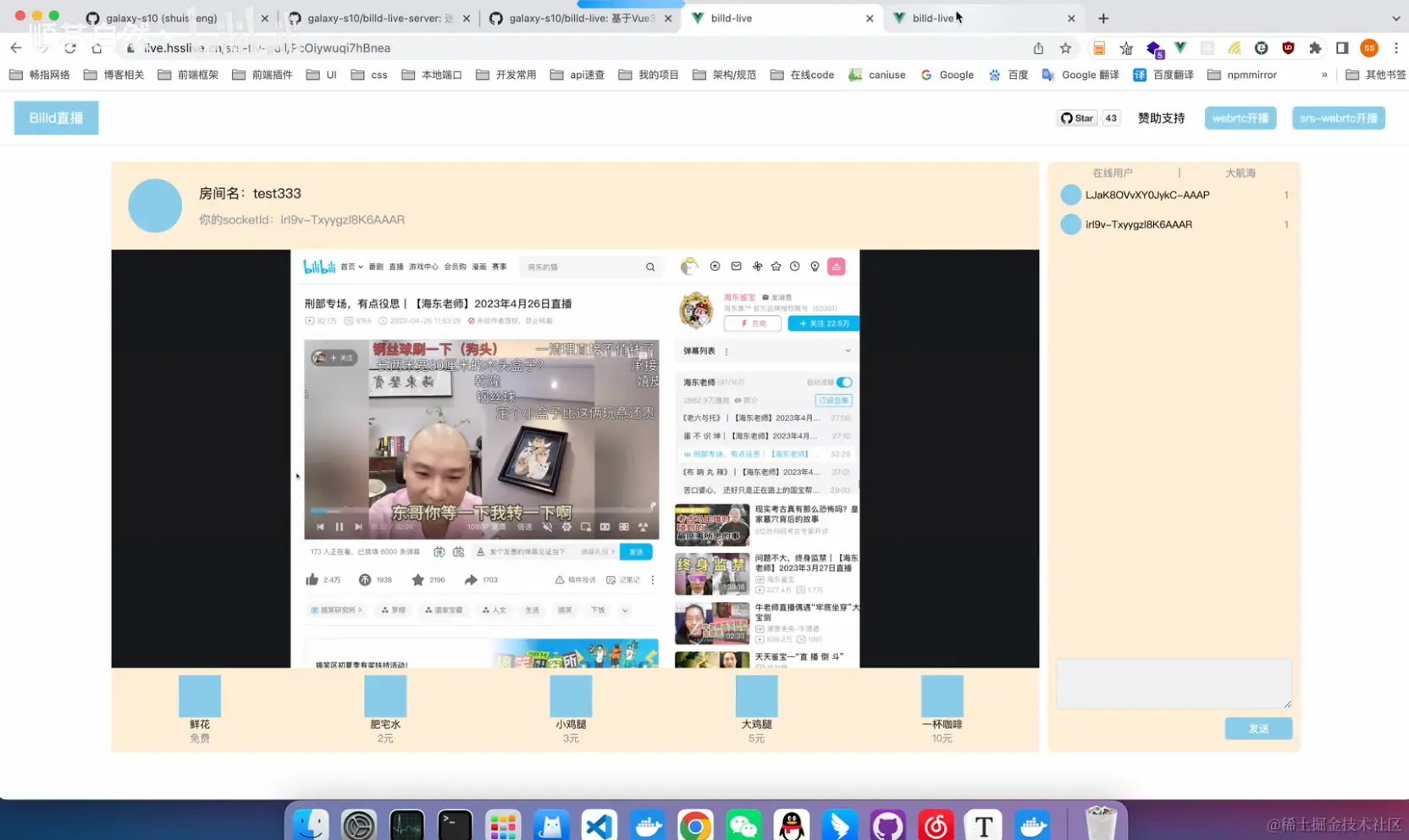Switch to the galaxy-s10/billd-live 基于Vue3 tab
Screen dimensions: 1409x840
[580, 18]
